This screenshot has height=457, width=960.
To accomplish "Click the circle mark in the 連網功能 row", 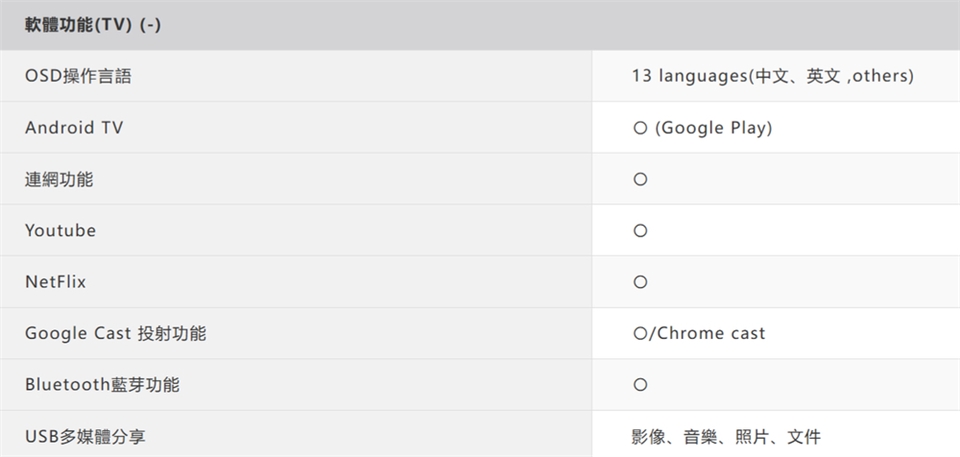I will tap(640, 180).
